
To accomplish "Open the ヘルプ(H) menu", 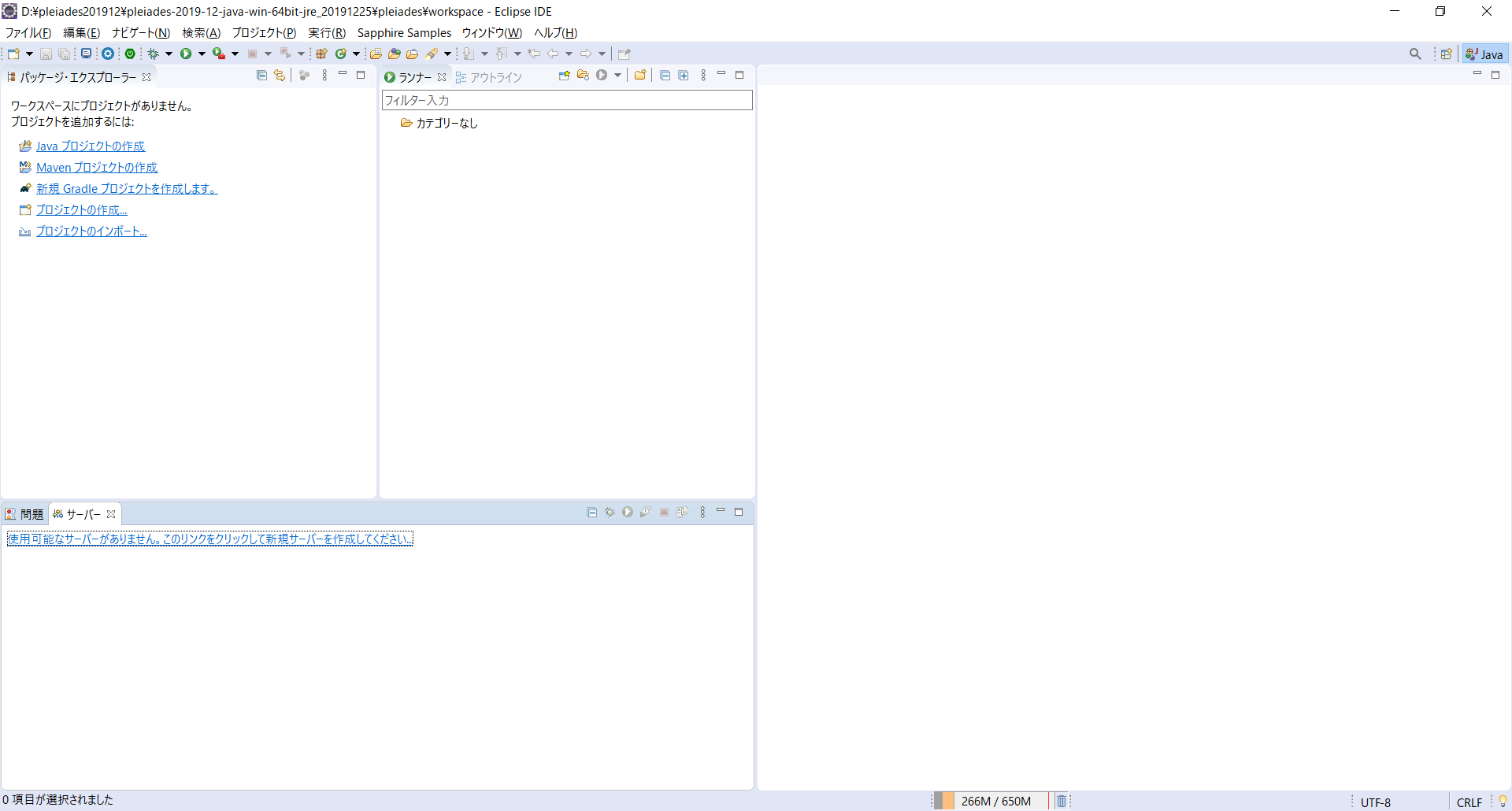I will [556, 33].
